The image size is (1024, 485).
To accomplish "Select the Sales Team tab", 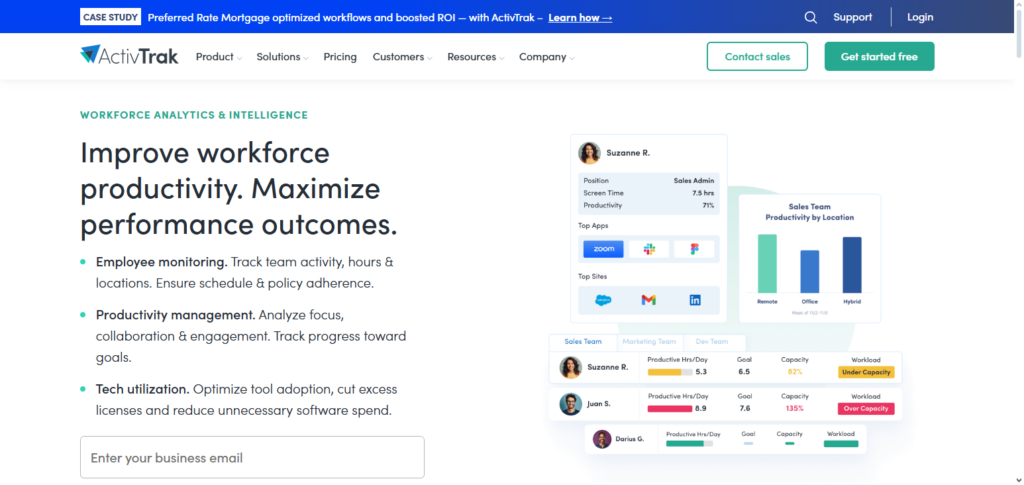I will point(583,341).
